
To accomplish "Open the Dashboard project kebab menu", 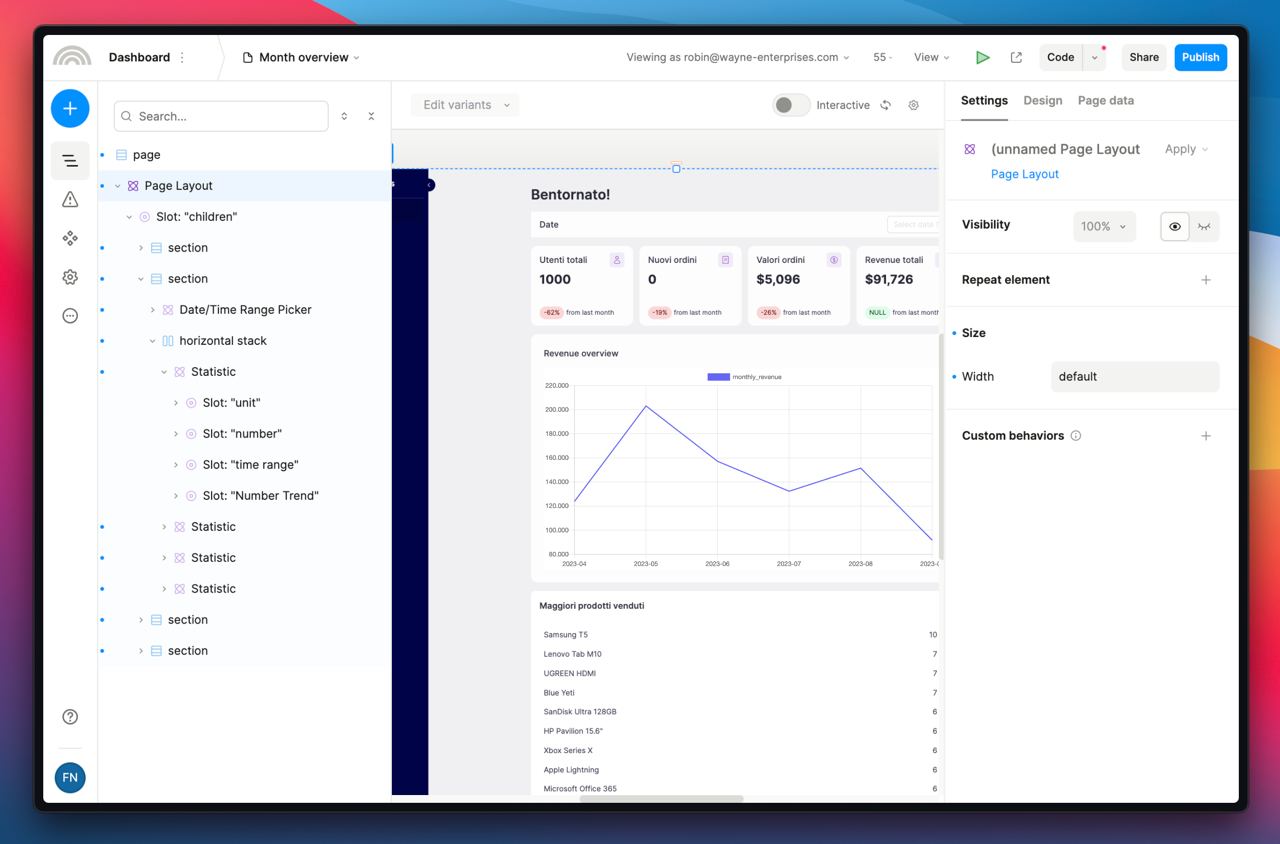I will (x=182, y=57).
